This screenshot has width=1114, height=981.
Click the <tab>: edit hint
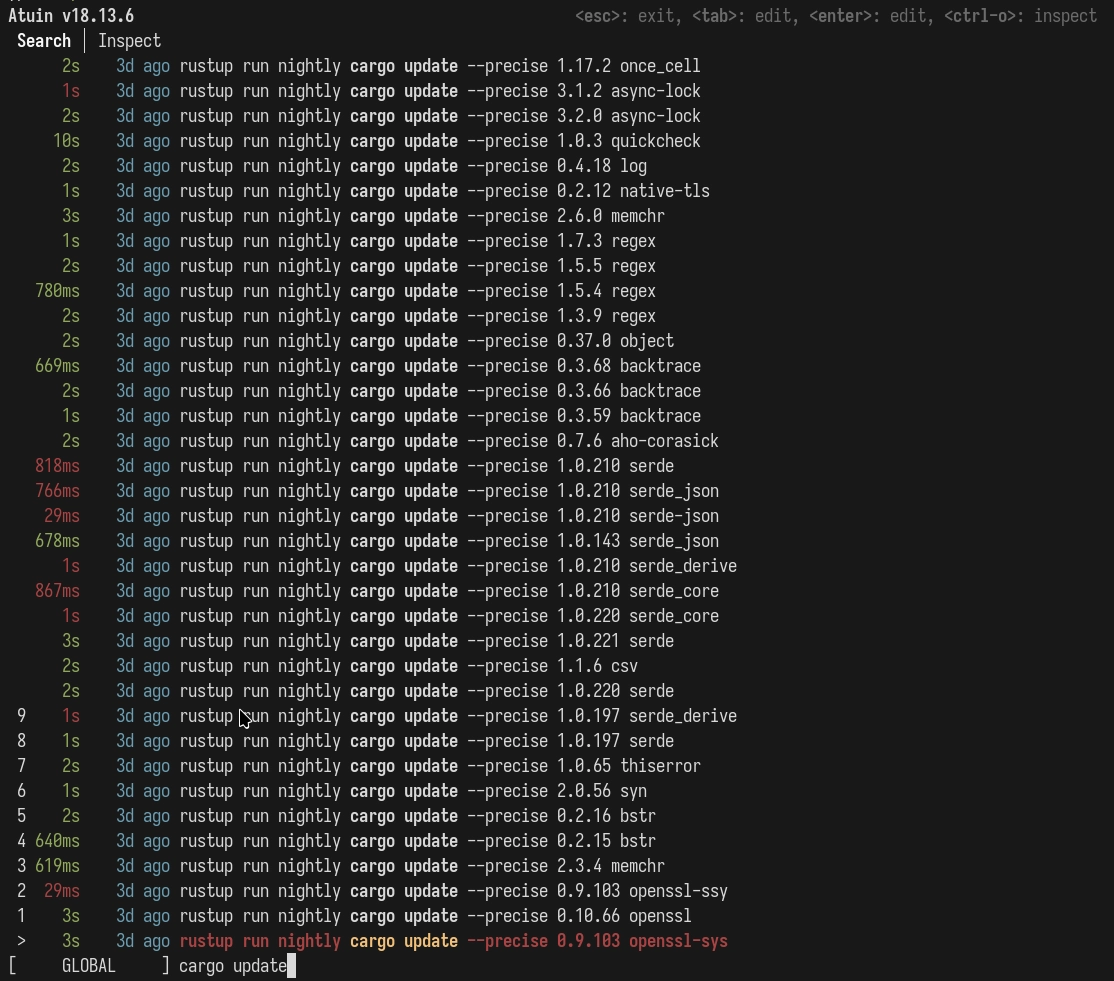(742, 16)
